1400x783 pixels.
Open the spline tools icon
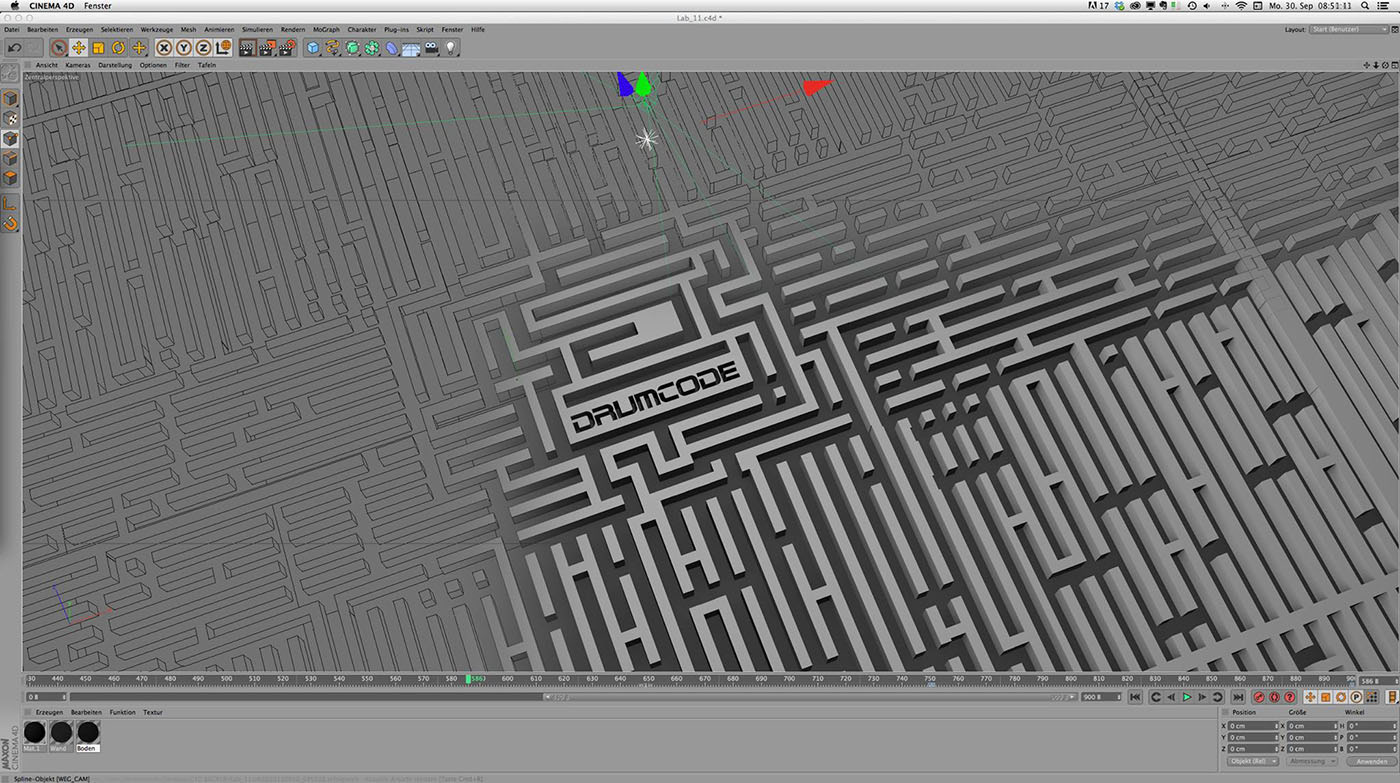pos(333,47)
